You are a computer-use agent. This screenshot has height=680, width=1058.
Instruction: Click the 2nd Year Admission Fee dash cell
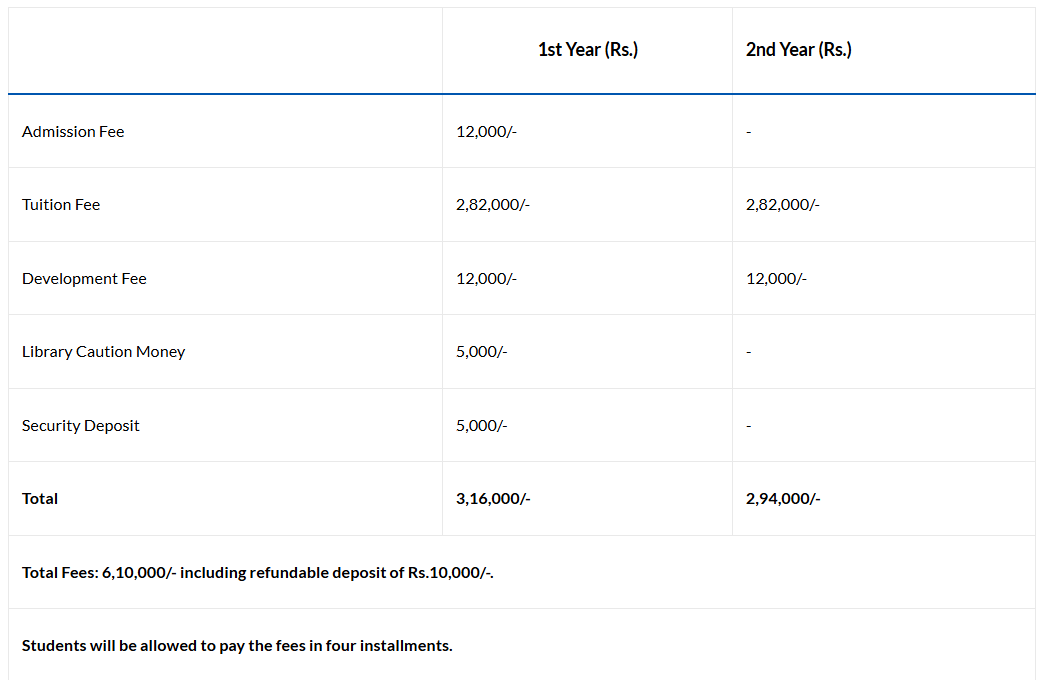(749, 132)
